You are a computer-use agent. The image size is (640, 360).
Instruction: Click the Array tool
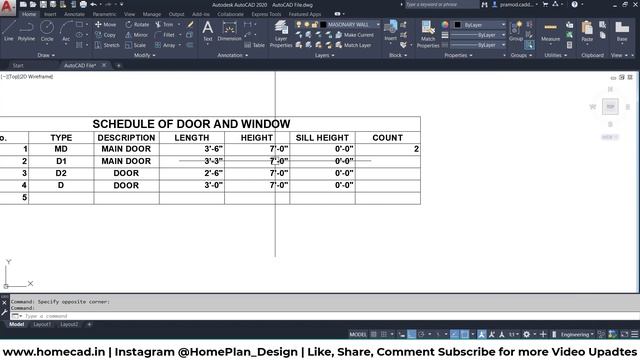click(x=165, y=45)
